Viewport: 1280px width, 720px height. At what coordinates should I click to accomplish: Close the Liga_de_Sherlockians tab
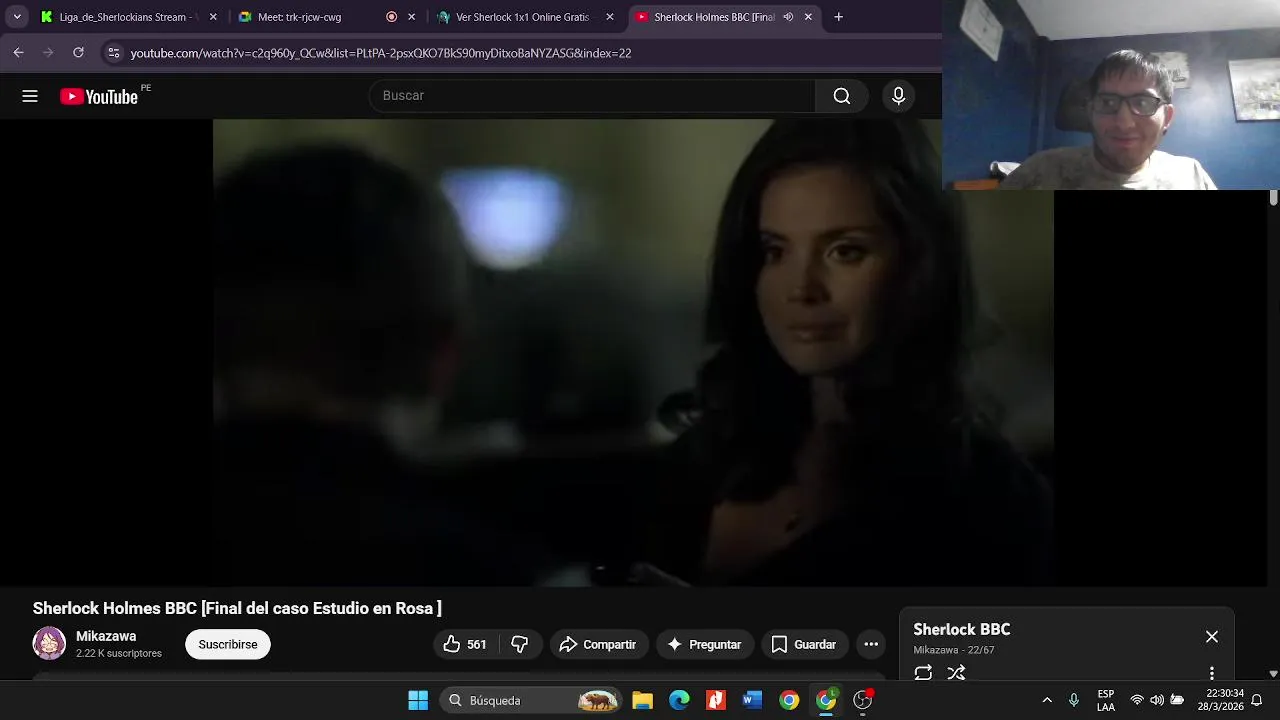pyautogui.click(x=213, y=17)
